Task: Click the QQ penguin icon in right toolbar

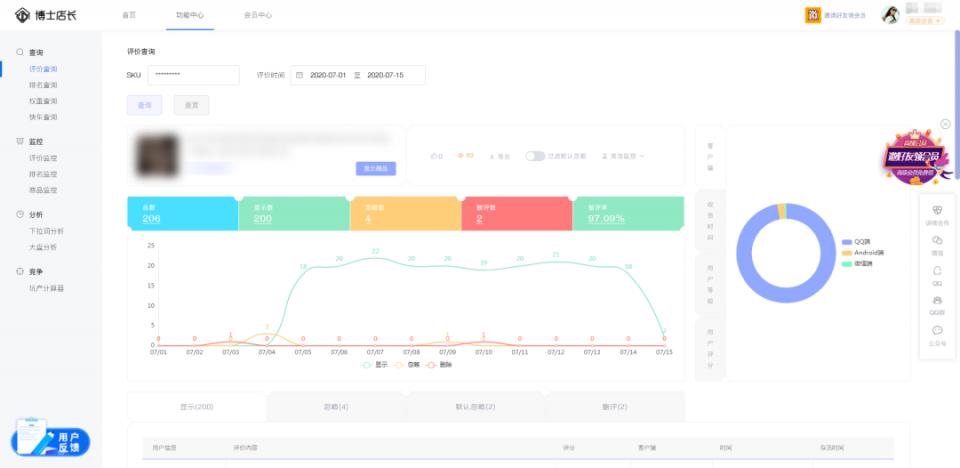Action: click(937, 270)
